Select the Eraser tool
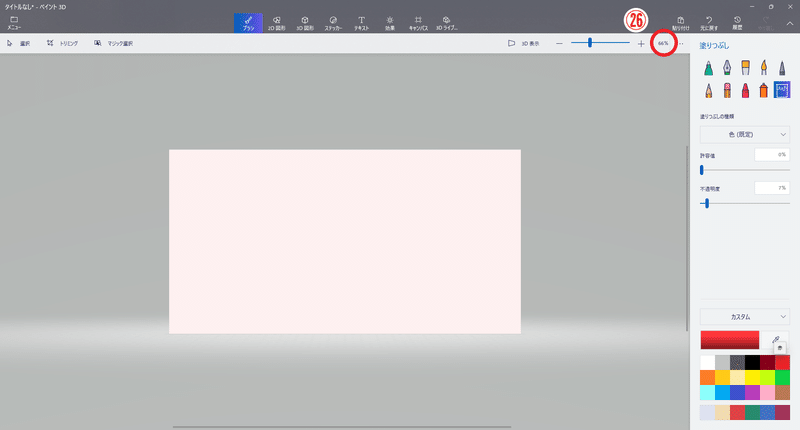The height and width of the screenshot is (430, 800). point(727,90)
